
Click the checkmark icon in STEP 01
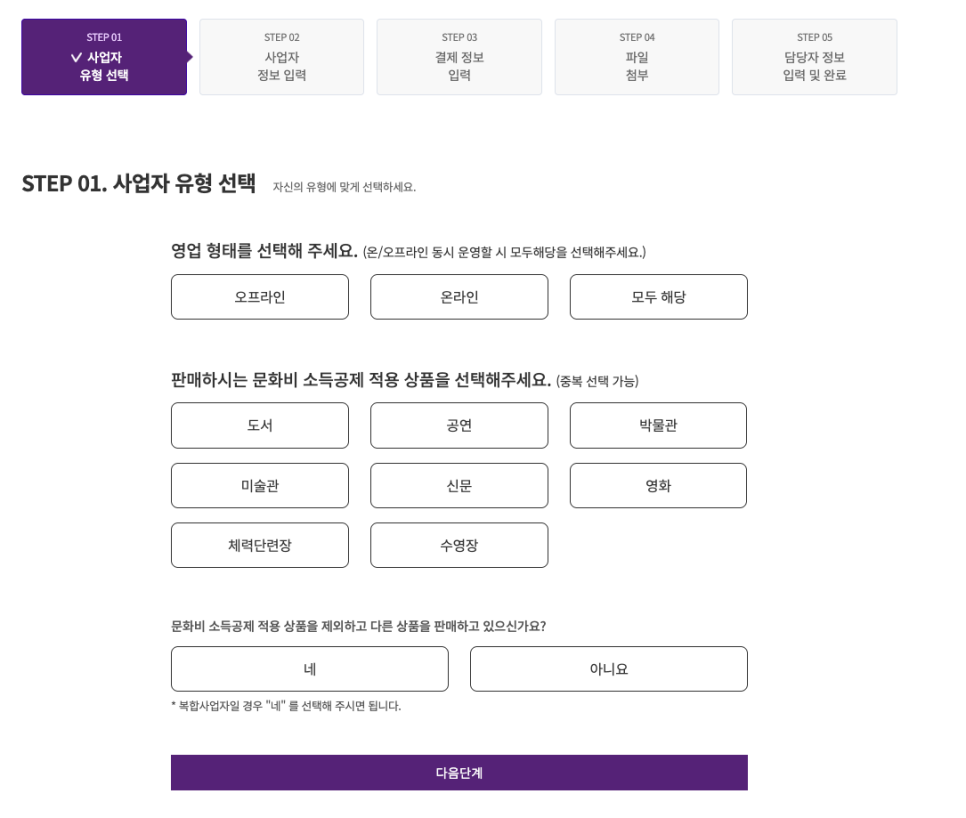pyautogui.click(x=76, y=58)
